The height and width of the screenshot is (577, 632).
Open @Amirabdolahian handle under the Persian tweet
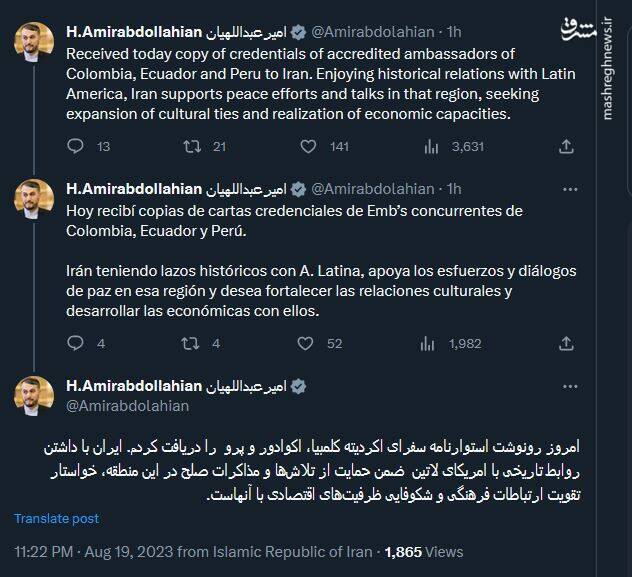(x=127, y=406)
